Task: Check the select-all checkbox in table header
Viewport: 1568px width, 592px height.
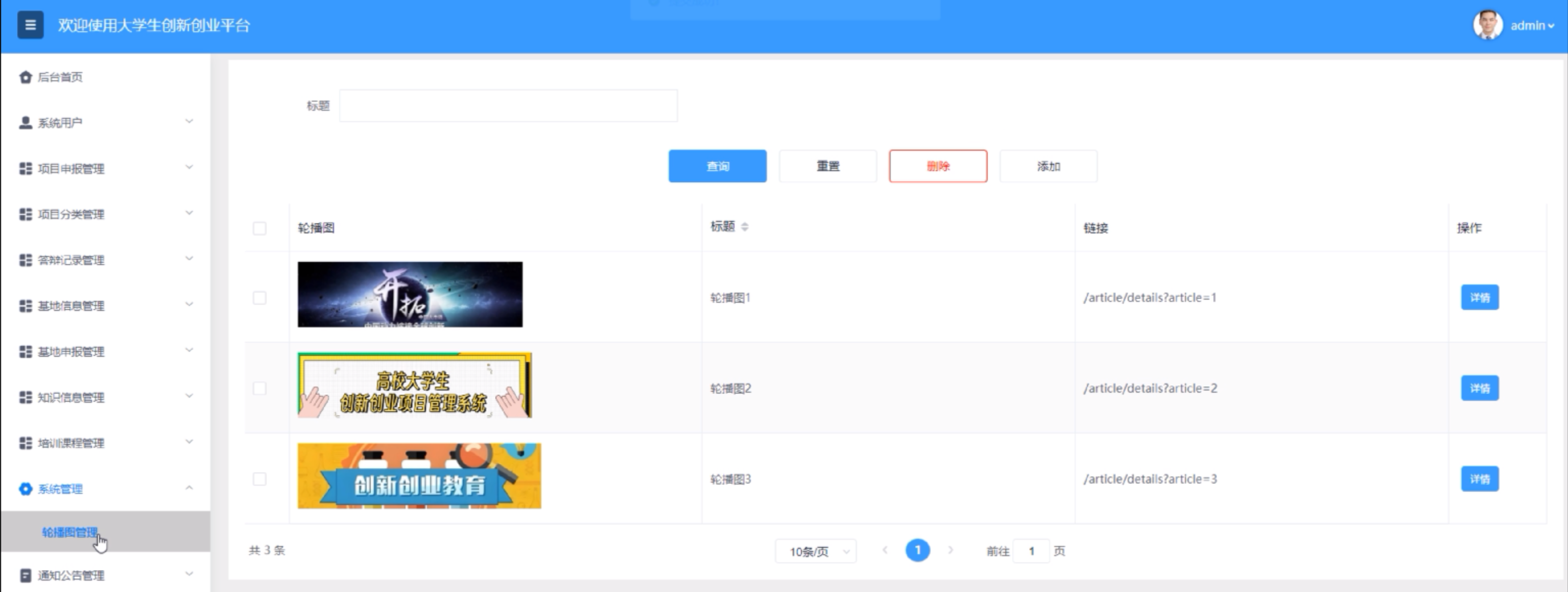Action: [x=259, y=228]
